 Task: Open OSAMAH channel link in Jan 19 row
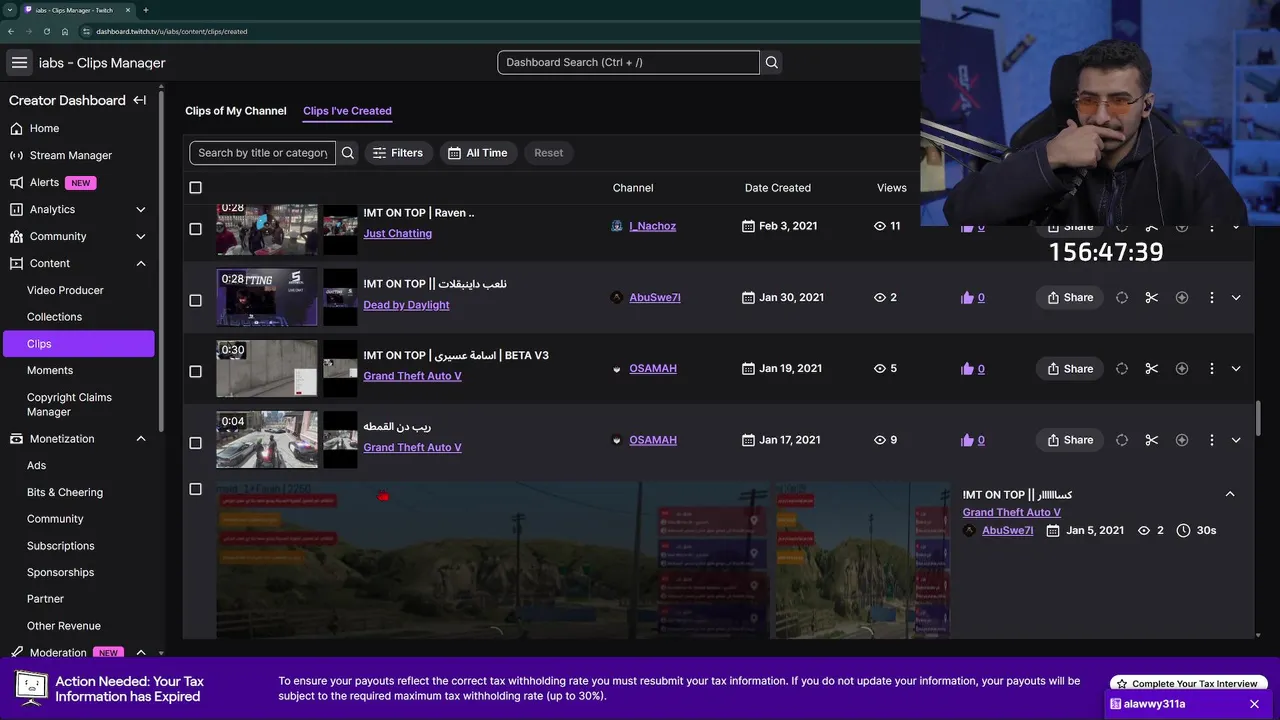pos(652,369)
